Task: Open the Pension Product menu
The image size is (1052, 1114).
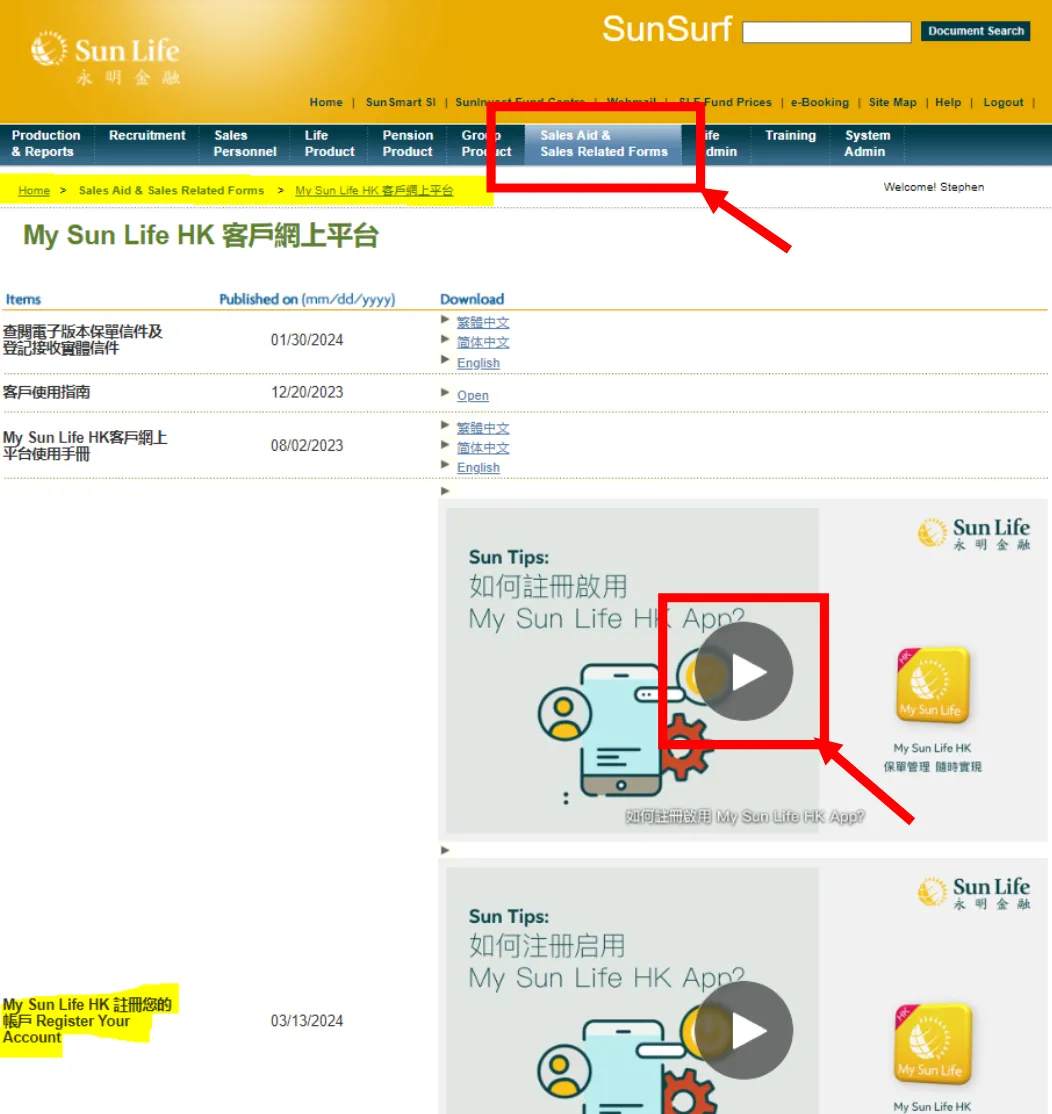Action: [x=408, y=144]
